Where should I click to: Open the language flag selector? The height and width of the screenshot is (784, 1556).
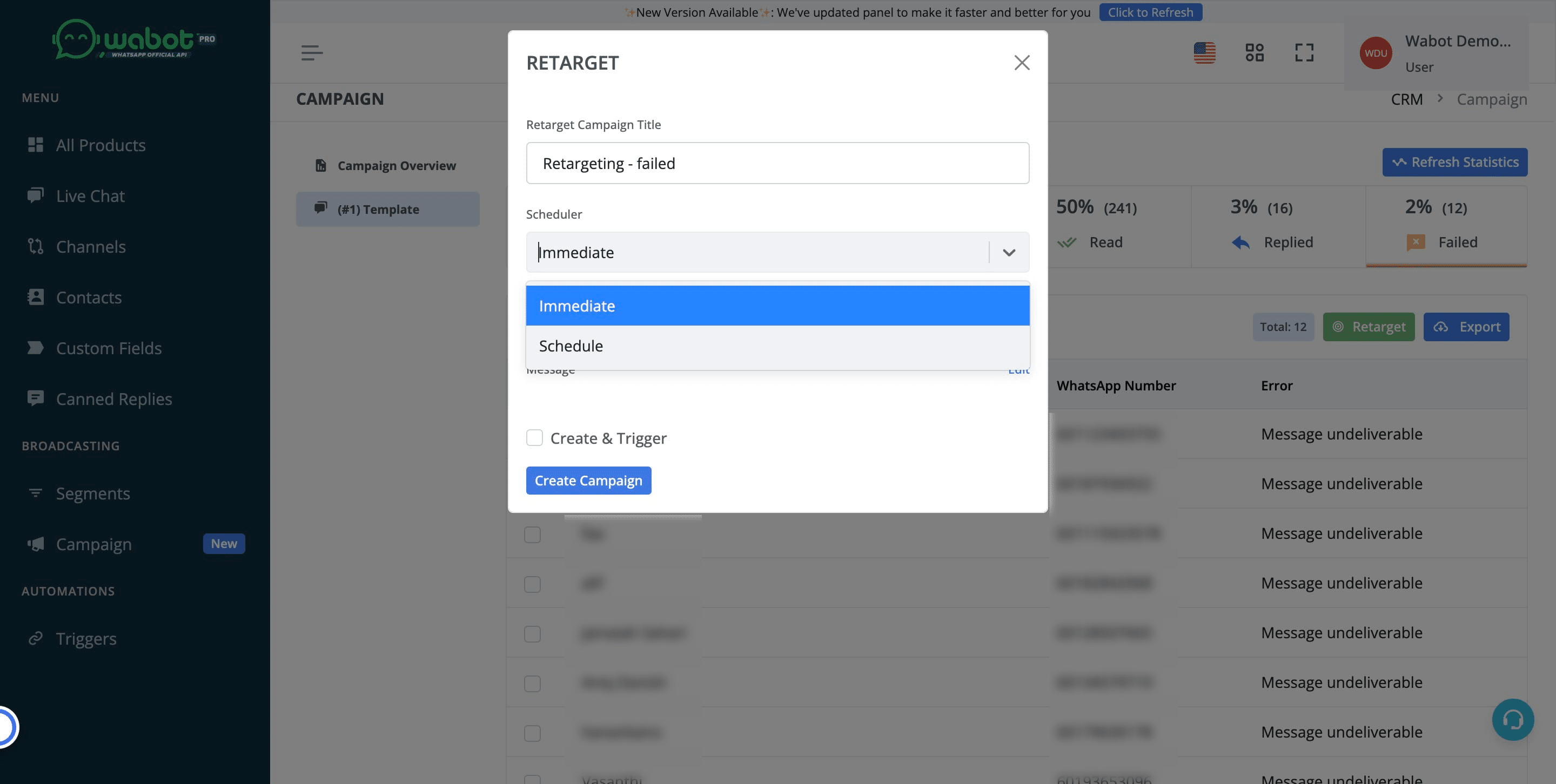pyautogui.click(x=1204, y=53)
